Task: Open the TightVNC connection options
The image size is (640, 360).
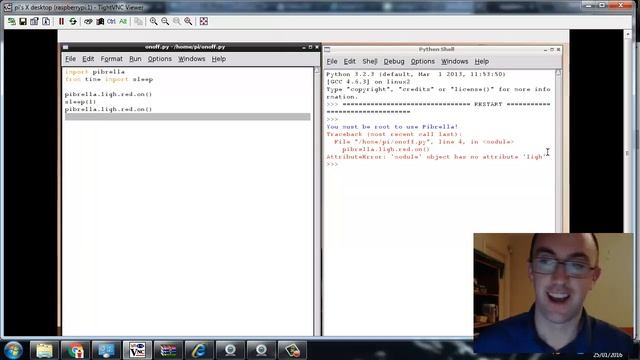Action: [34, 21]
